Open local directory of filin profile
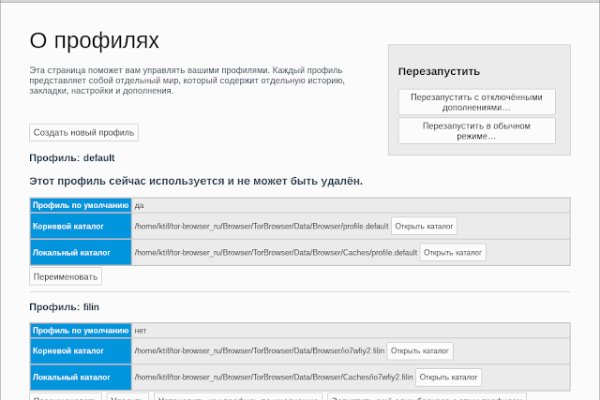 click(448, 378)
